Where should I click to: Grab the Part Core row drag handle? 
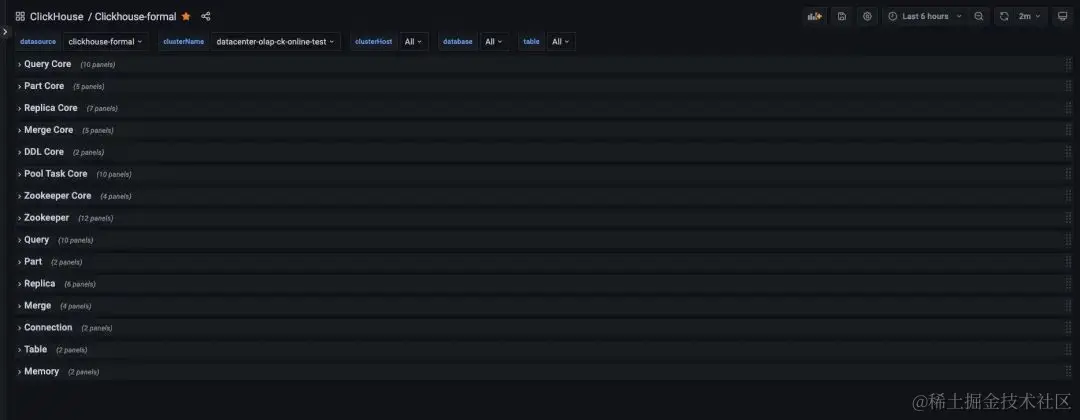1068,86
